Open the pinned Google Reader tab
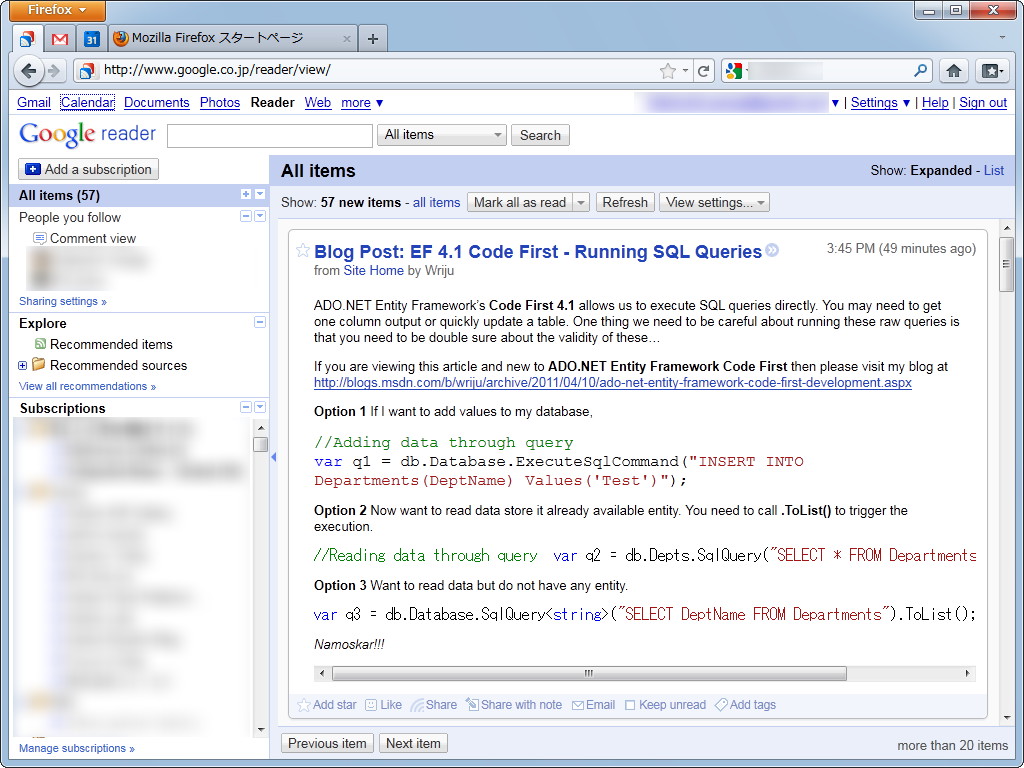Screen dimensions: 1024x768 click(27, 39)
